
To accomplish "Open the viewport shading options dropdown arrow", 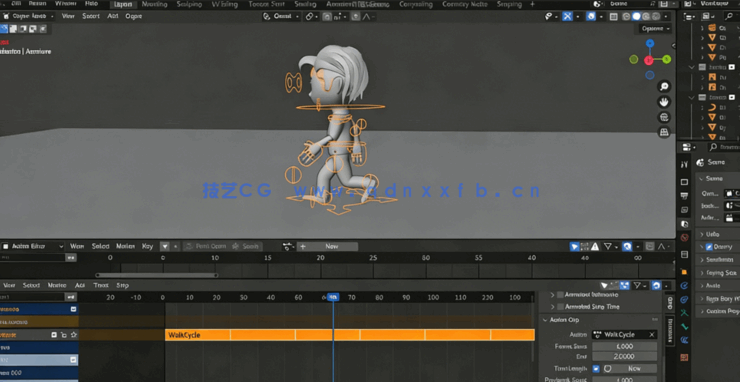I will click(666, 17).
